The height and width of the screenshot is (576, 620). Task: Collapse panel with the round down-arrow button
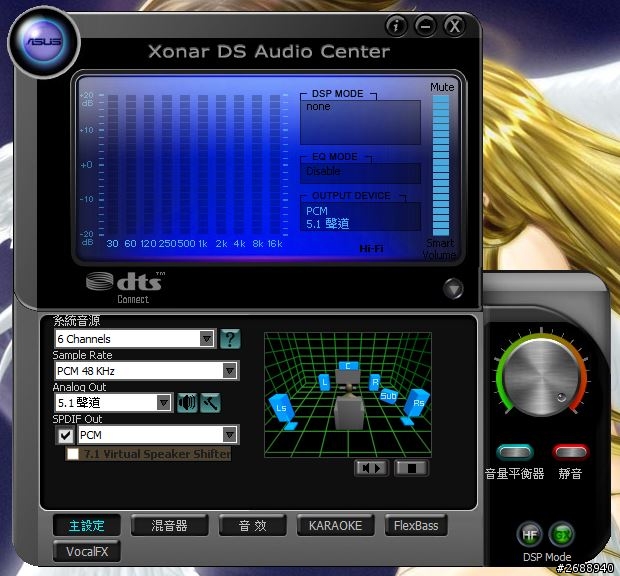[x=453, y=289]
